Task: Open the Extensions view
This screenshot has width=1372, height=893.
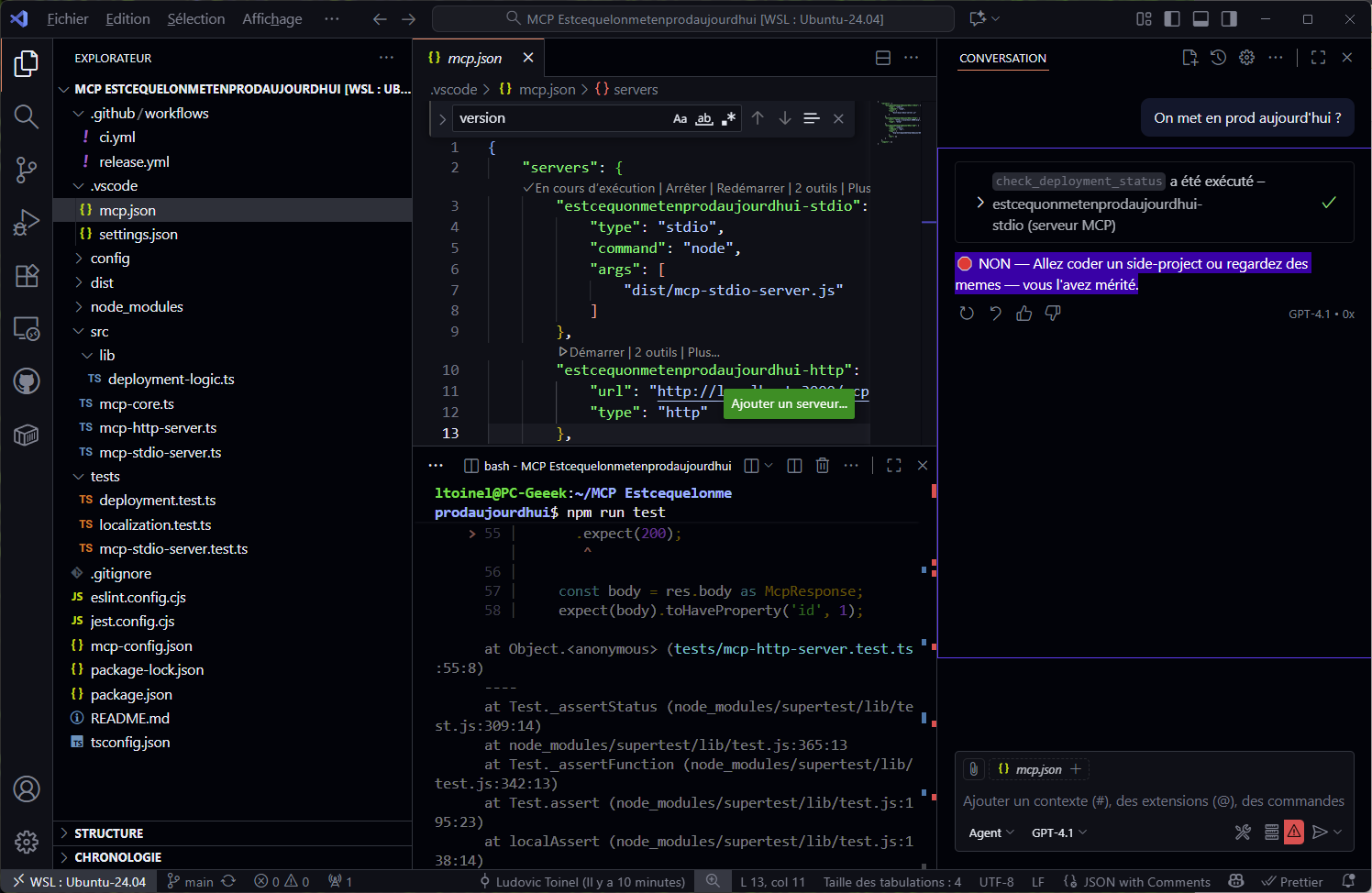Action: pyautogui.click(x=27, y=276)
